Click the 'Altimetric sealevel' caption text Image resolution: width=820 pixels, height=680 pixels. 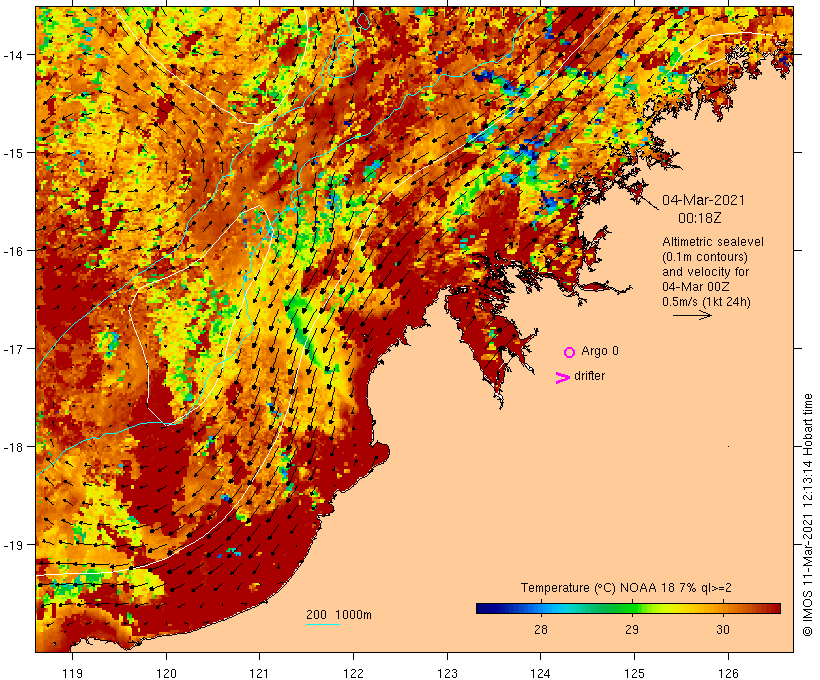click(x=713, y=242)
